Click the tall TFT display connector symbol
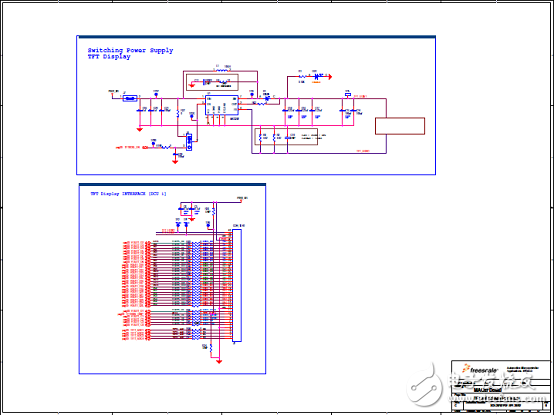 coord(237,285)
